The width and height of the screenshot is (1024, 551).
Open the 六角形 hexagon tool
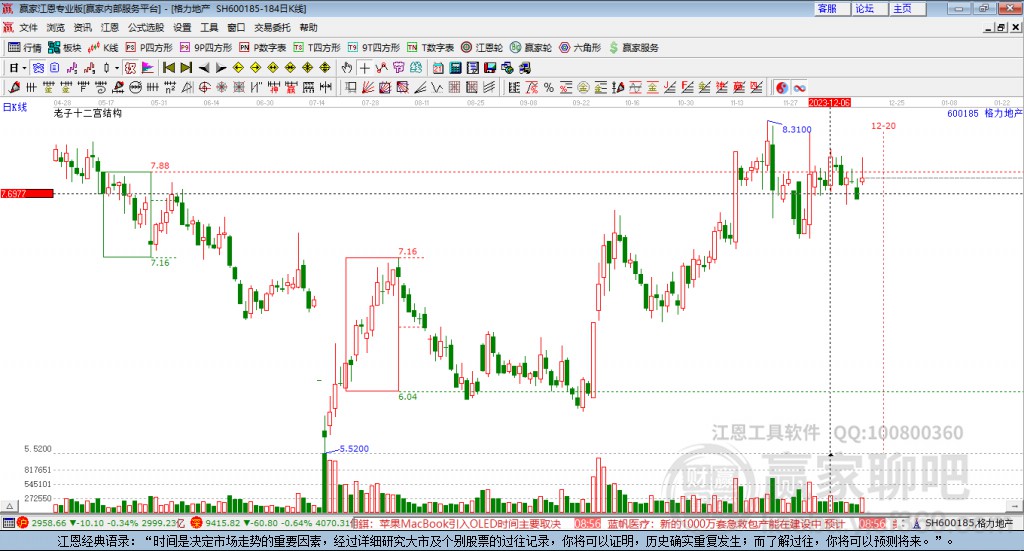[580, 48]
